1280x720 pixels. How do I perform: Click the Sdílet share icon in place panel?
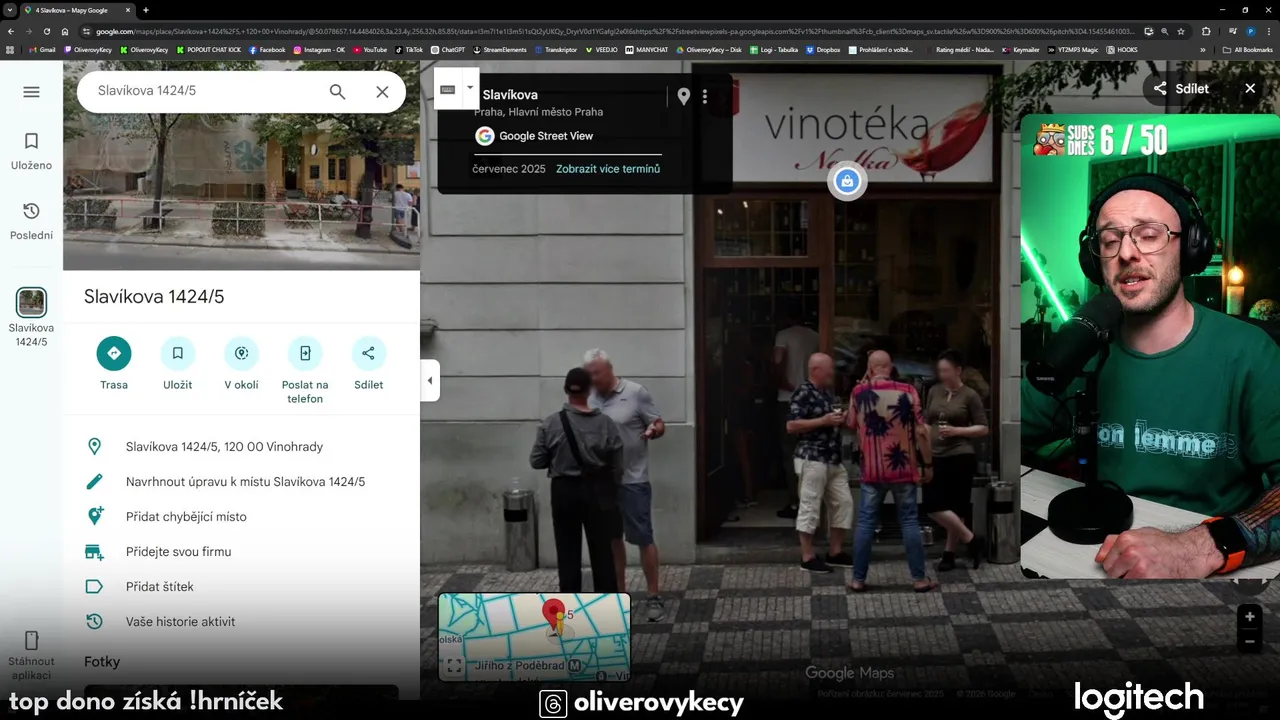[x=368, y=353]
